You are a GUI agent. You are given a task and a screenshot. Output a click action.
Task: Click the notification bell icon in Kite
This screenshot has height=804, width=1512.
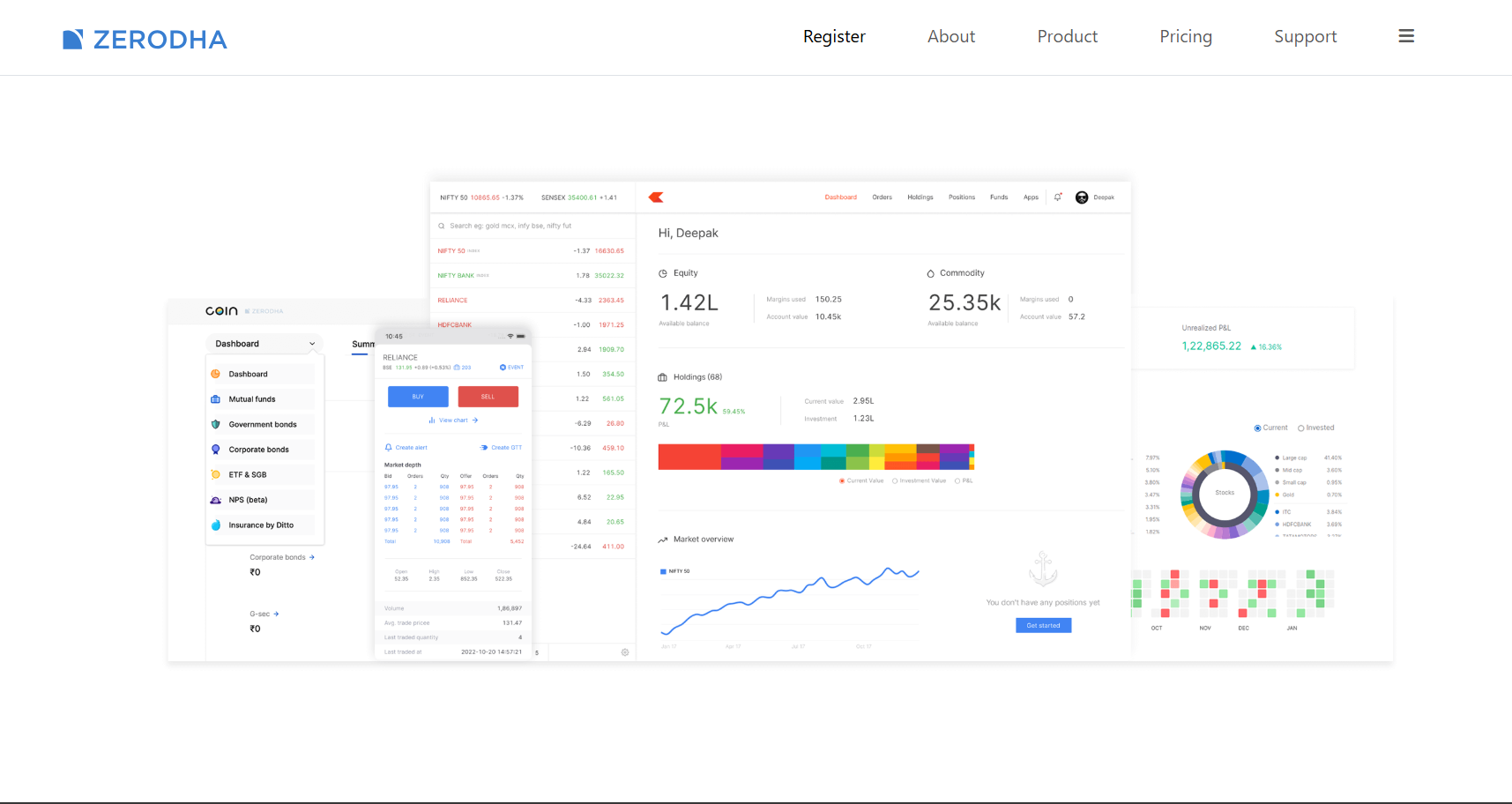pyautogui.click(x=1058, y=197)
